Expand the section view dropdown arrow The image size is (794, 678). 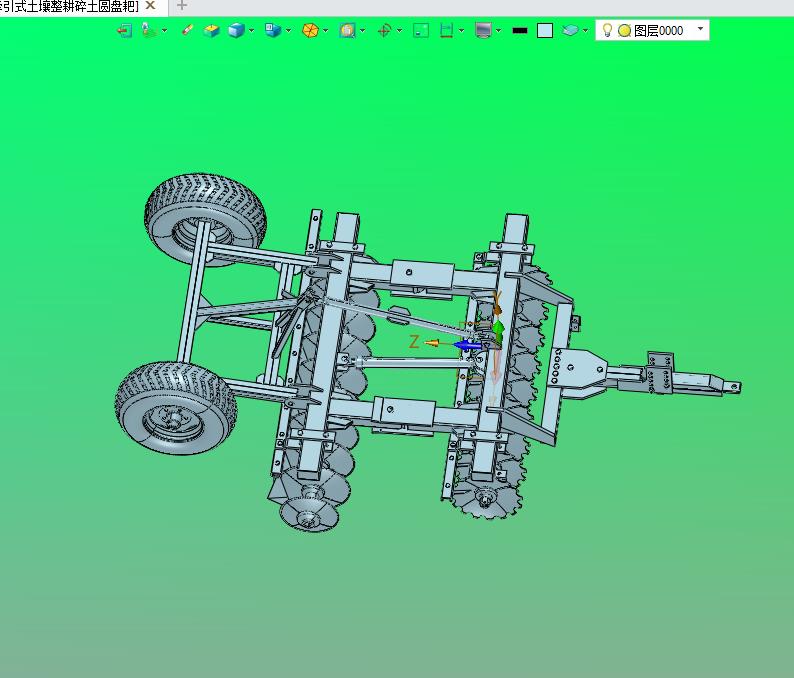coord(461,30)
